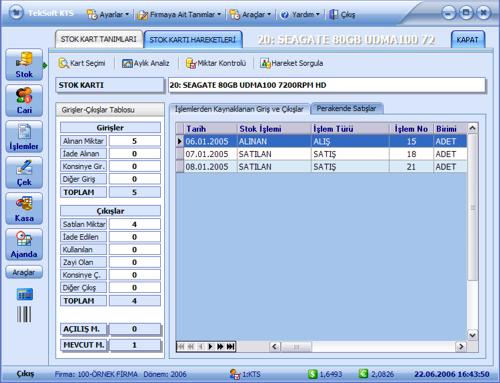This screenshot has height=383, width=500.
Task: Open the Yardım dropdown menu
Action: [x=300, y=14]
